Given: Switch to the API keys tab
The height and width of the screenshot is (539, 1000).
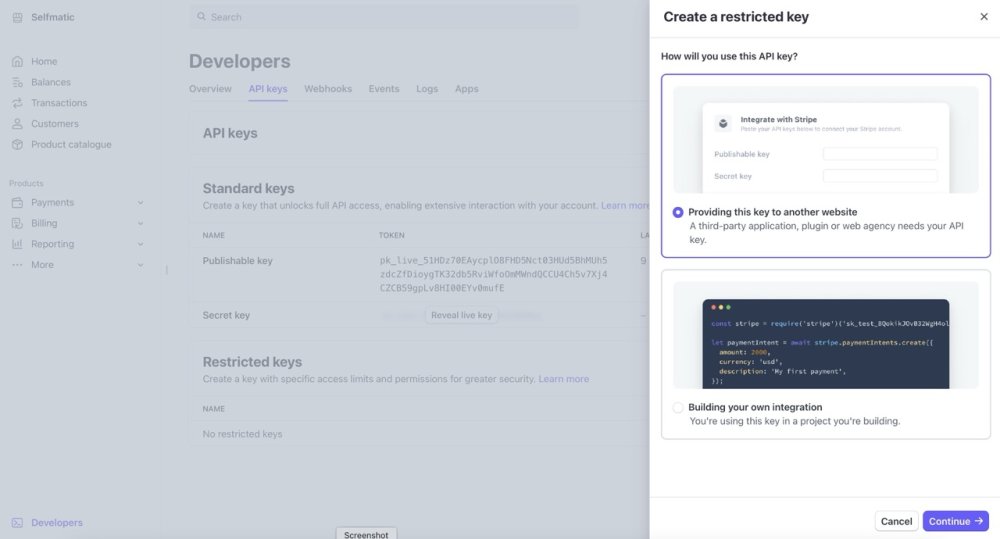Looking at the screenshot, I should (x=268, y=89).
